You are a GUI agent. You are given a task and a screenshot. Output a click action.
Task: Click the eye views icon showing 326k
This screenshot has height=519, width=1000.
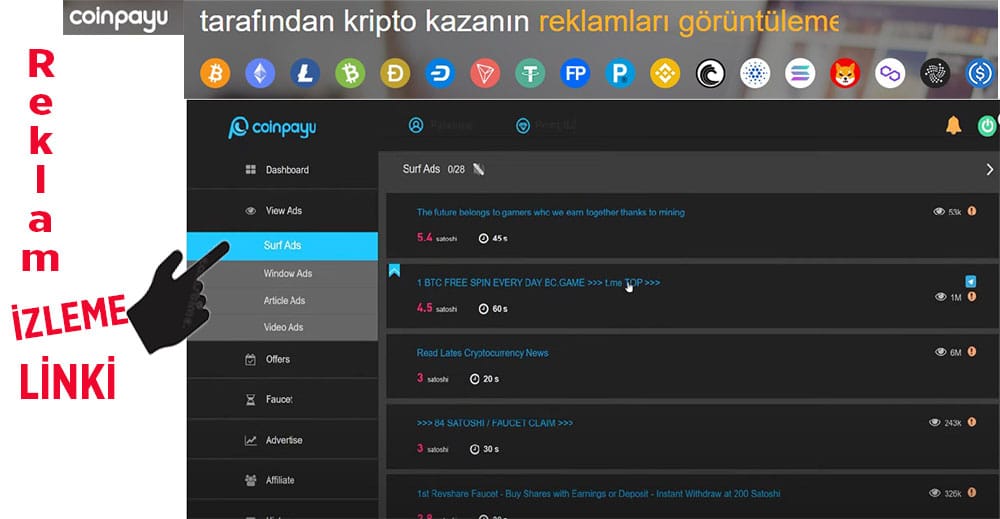935,493
